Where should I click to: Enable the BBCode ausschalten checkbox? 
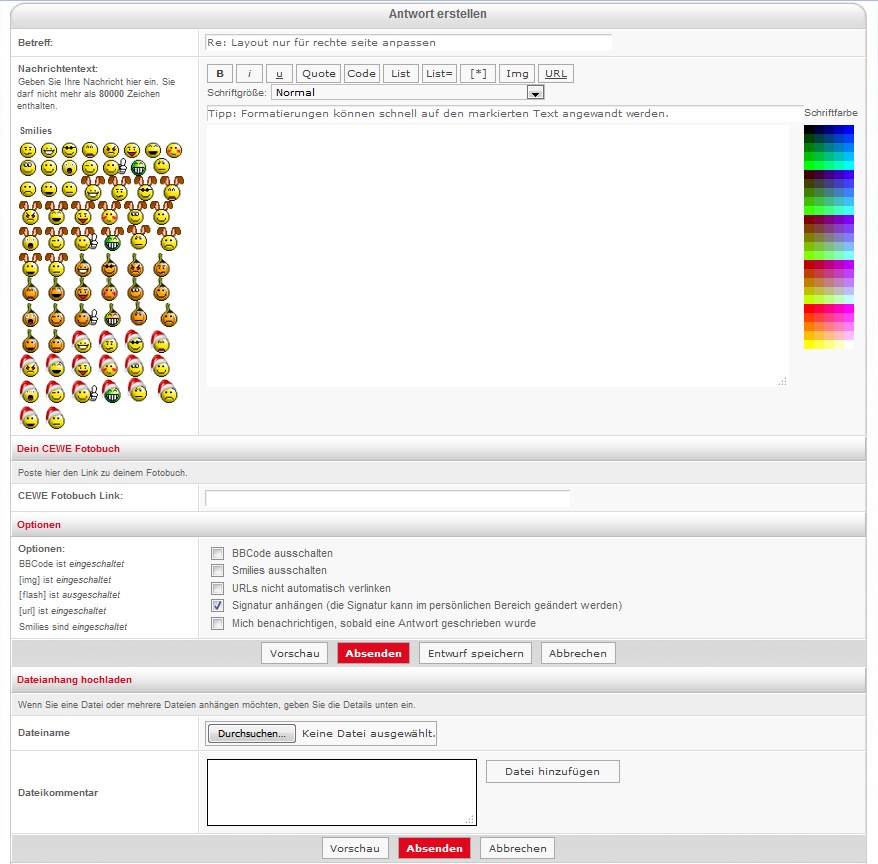[x=217, y=553]
